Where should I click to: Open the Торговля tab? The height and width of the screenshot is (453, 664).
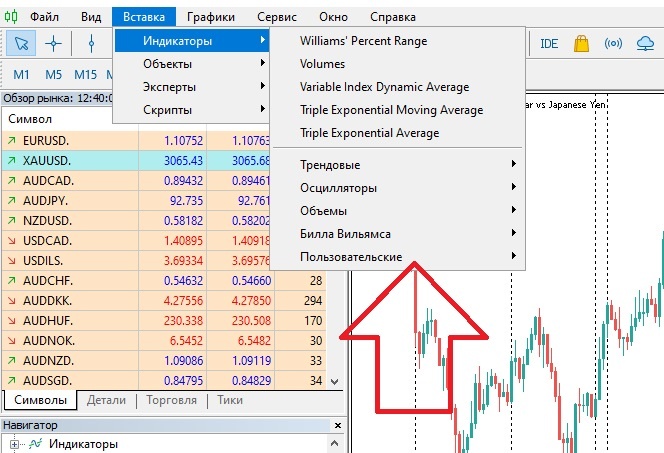coord(172,400)
